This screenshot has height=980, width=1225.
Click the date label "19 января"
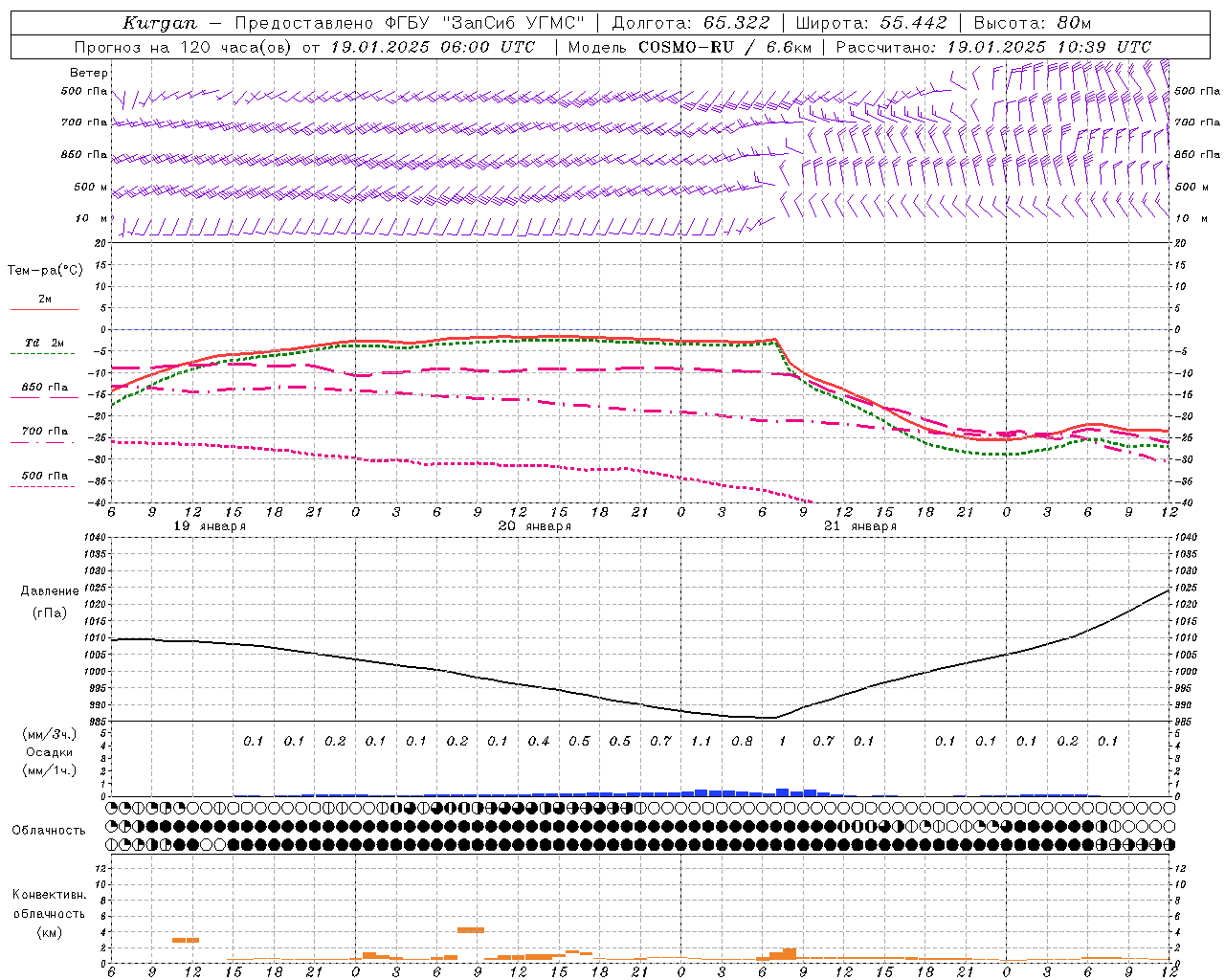pyautogui.click(x=210, y=526)
